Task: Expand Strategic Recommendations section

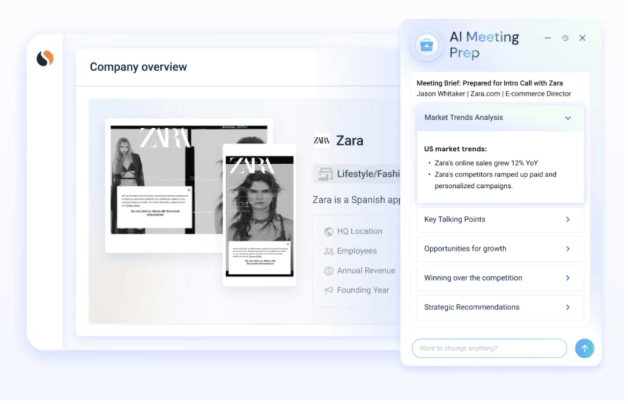Action: click(500, 307)
